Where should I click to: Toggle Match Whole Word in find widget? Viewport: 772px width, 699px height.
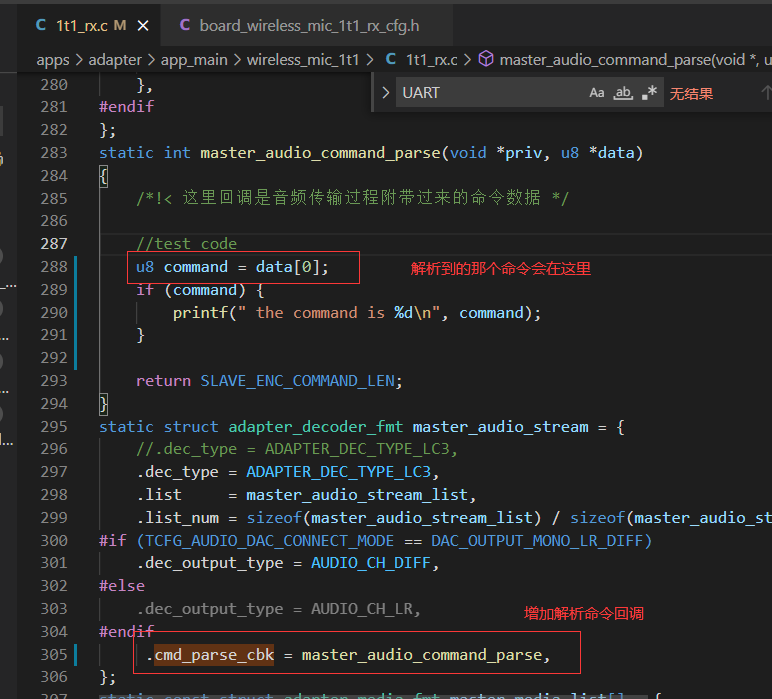623,93
